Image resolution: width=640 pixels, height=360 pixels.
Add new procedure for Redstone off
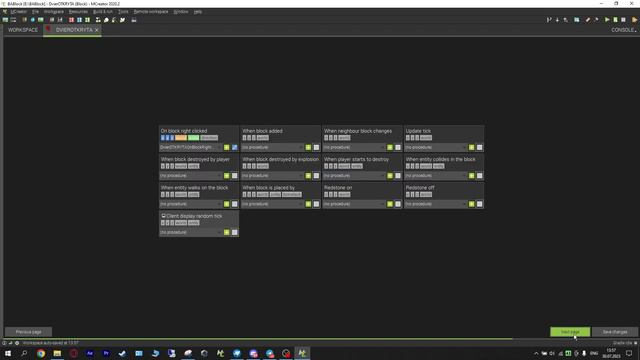coord(471,204)
